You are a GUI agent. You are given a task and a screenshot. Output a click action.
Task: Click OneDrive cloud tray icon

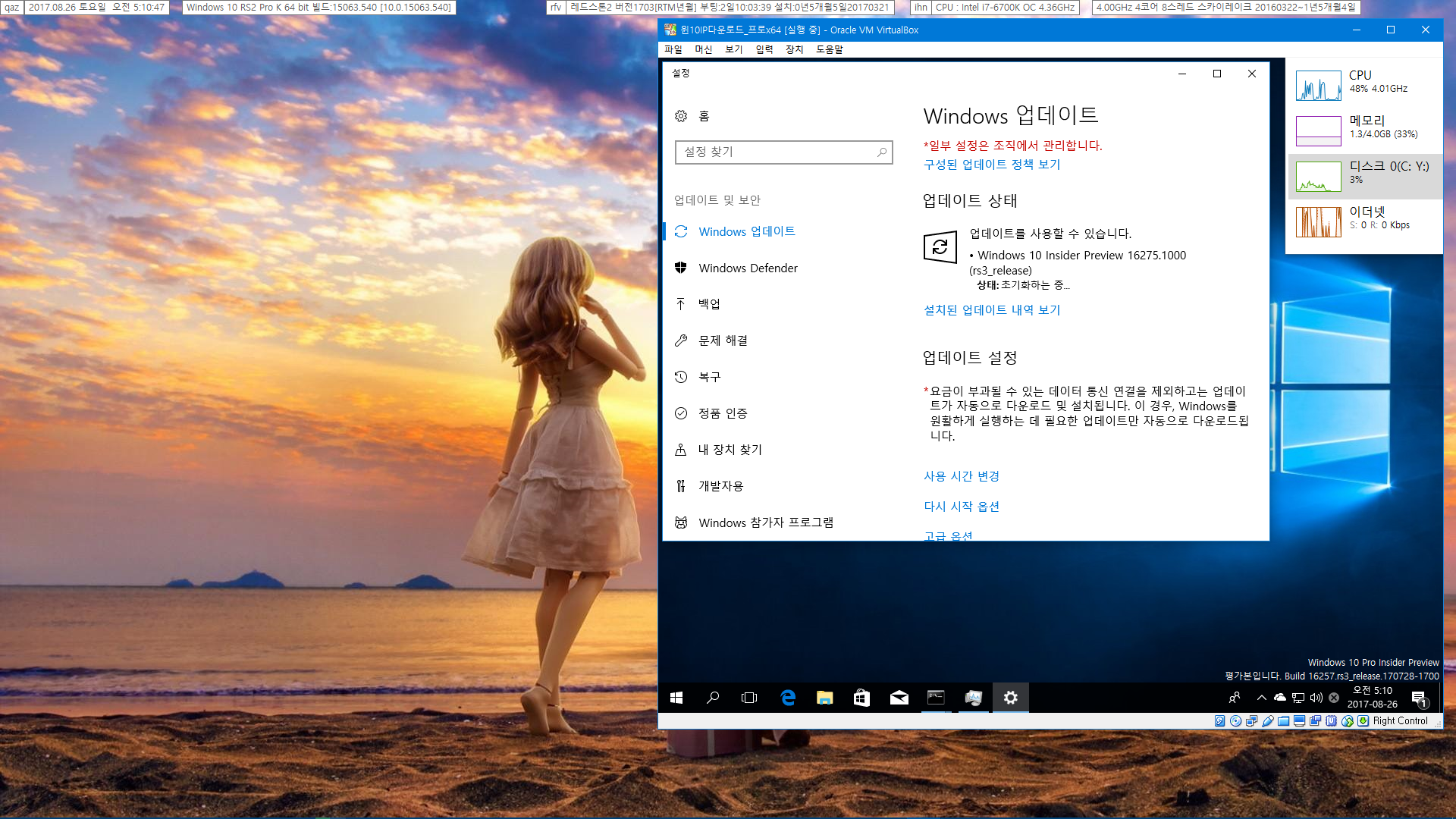1280,698
